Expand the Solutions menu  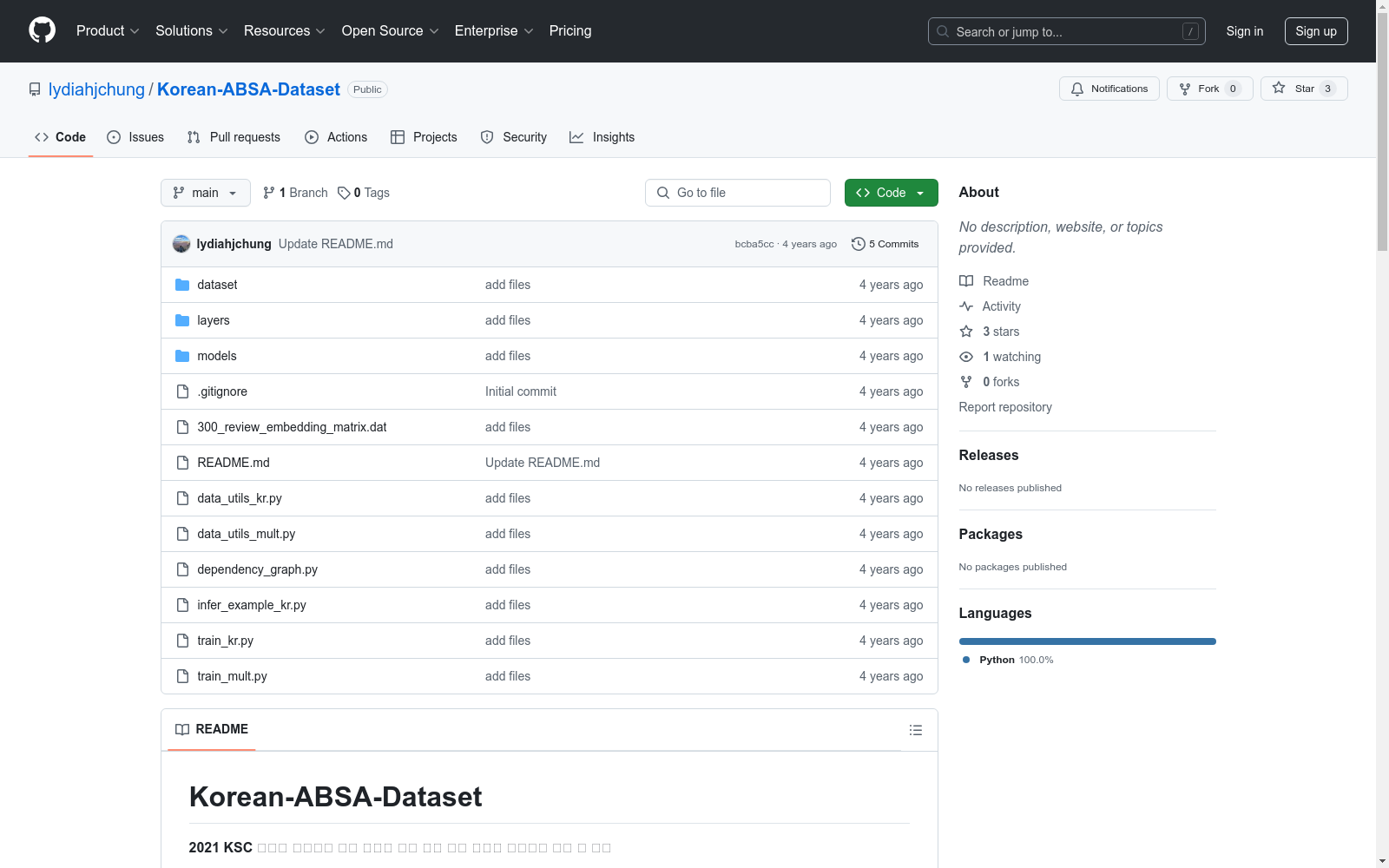tap(192, 30)
